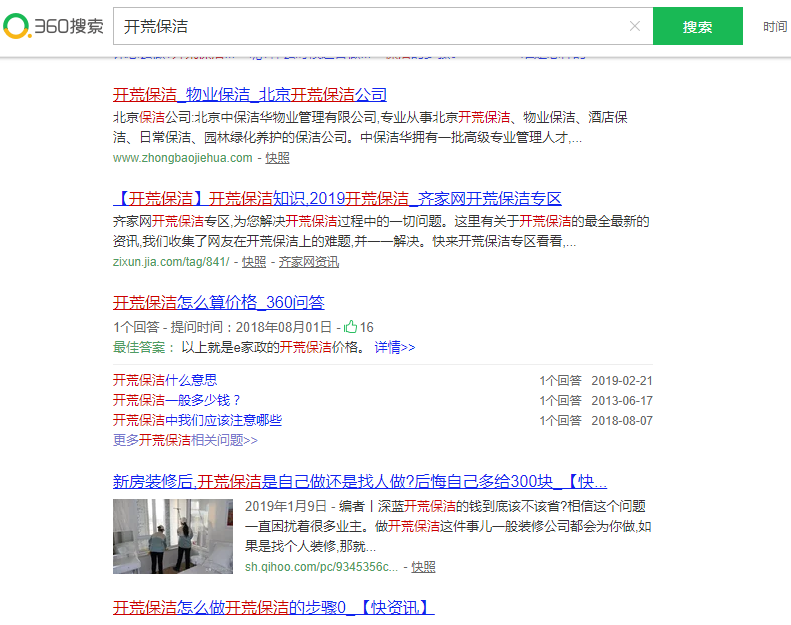Click the 360搜索 logo
The height and width of the screenshot is (625, 791).
point(53,26)
